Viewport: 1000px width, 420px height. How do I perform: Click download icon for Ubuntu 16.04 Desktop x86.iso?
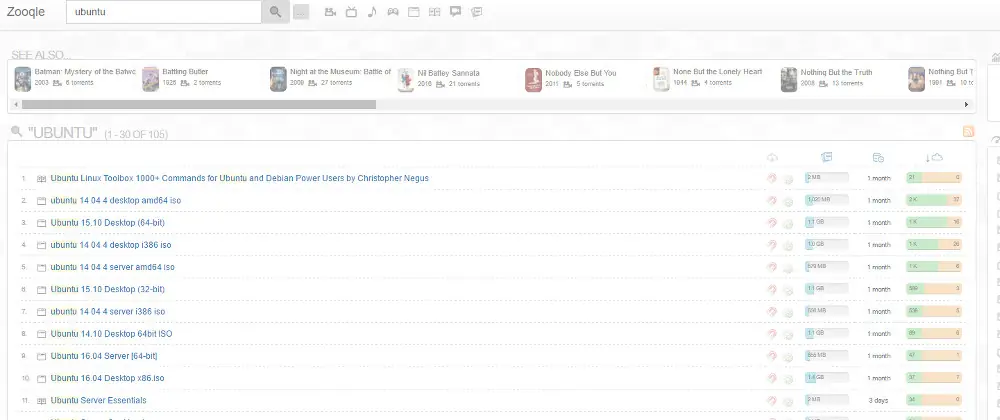point(788,379)
